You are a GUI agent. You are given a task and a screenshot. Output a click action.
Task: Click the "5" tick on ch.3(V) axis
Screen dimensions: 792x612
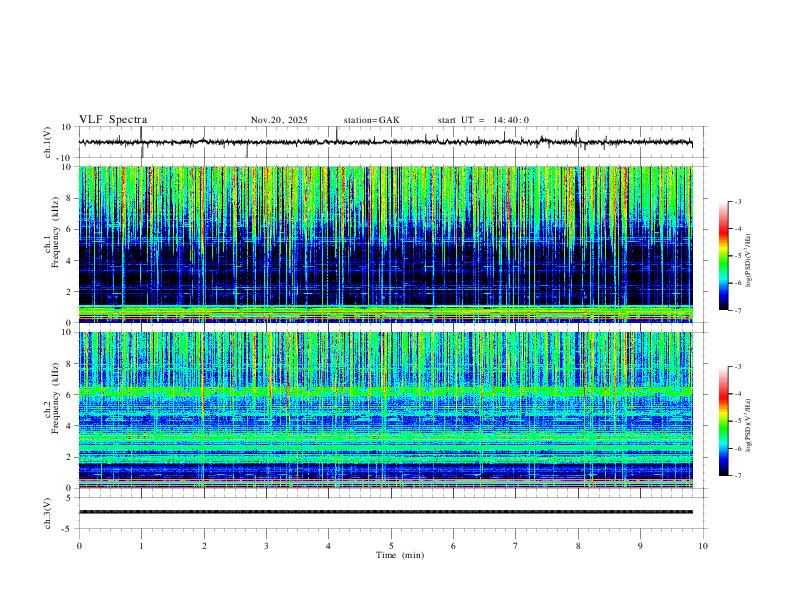point(69,498)
